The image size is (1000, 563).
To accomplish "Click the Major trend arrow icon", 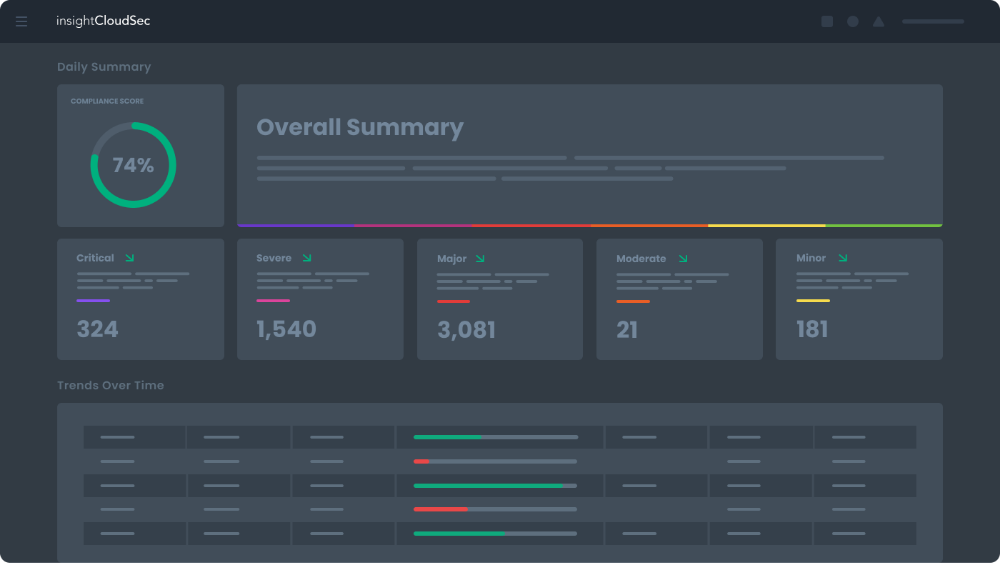I will (480, 258).
